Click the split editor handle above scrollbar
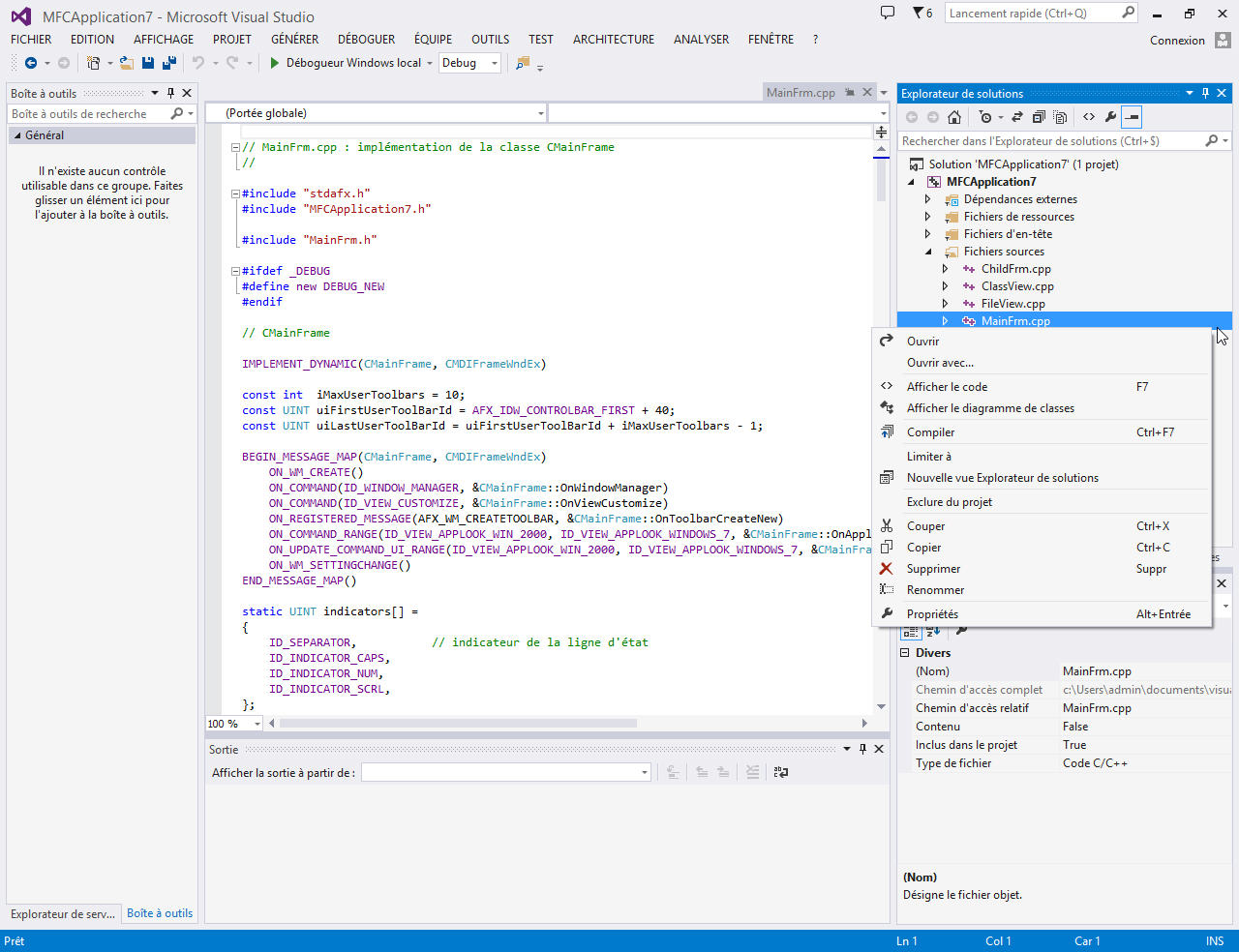 pos(881,132)
